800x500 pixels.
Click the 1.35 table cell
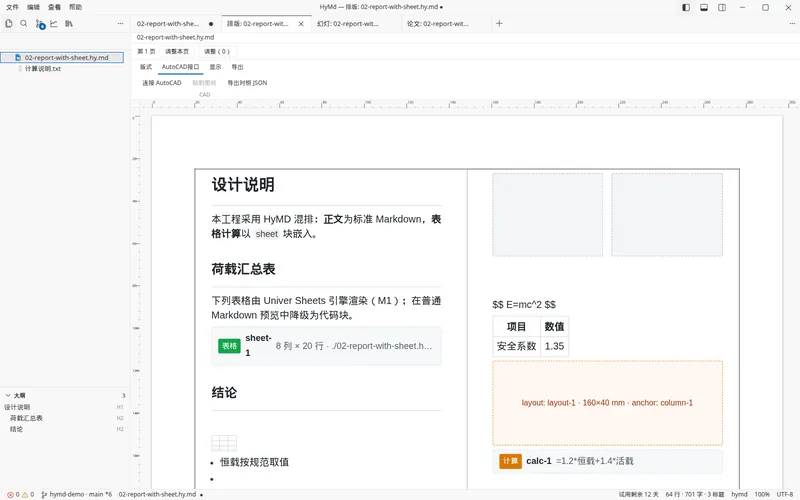point(554,346)
